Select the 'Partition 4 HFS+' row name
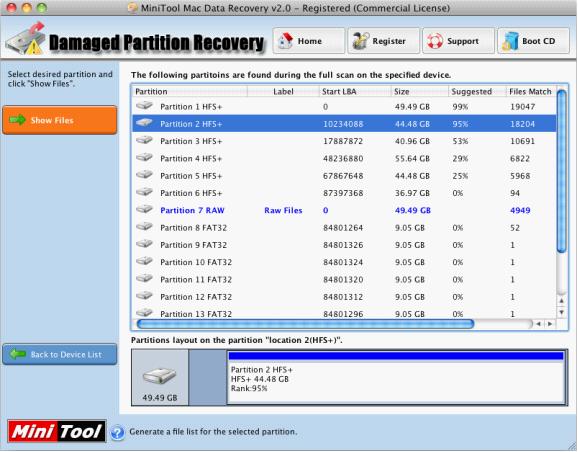578x452 pixels. click(x=191, y=159)
